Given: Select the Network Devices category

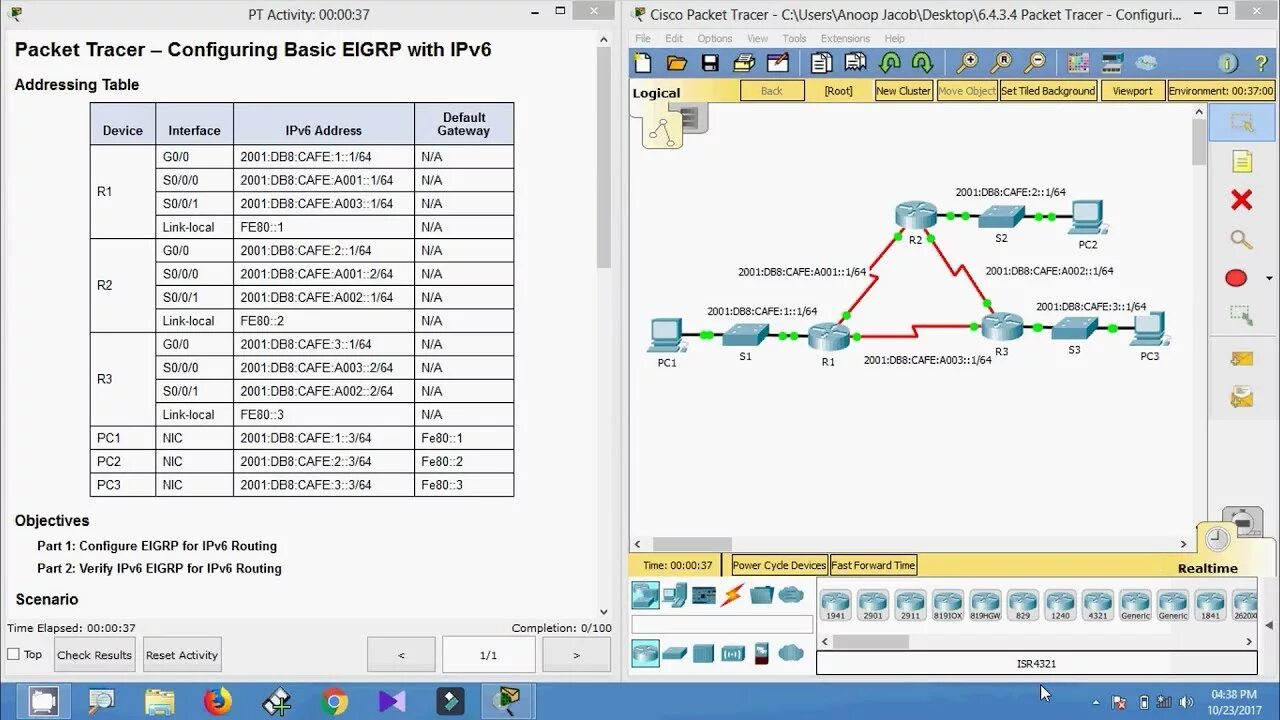Looking at the screenshot, I should pos(645,595).
